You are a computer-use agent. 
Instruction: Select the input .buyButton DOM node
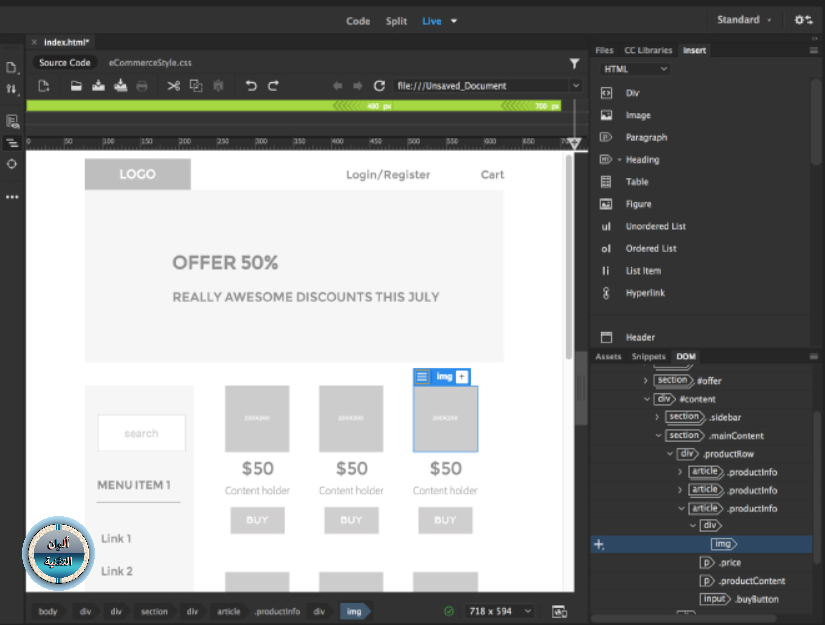click(739, 599)
